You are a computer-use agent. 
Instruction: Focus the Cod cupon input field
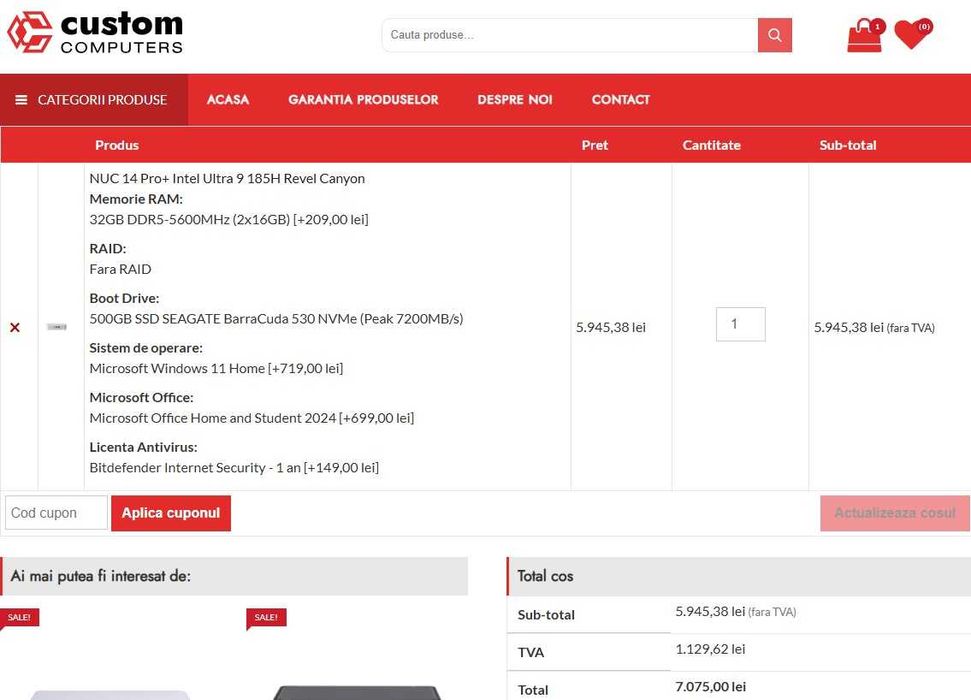(56, 513)
